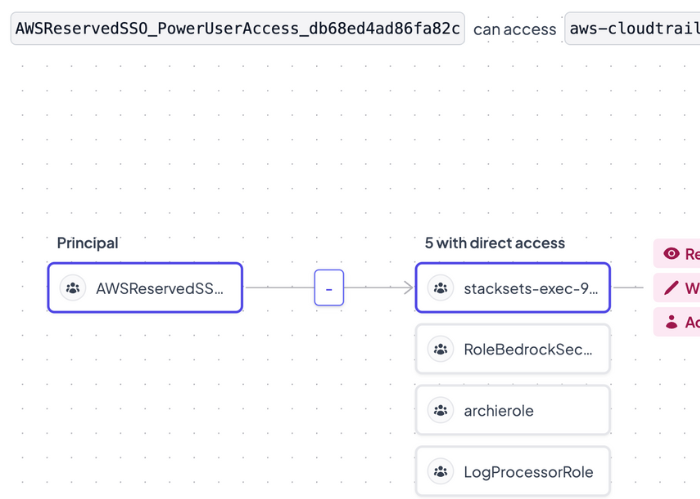Screen dimensions: 700x499
Task: Click the aws-cloudtrail resource selector field
Action: pyautogui.click(x=633, y=29)
